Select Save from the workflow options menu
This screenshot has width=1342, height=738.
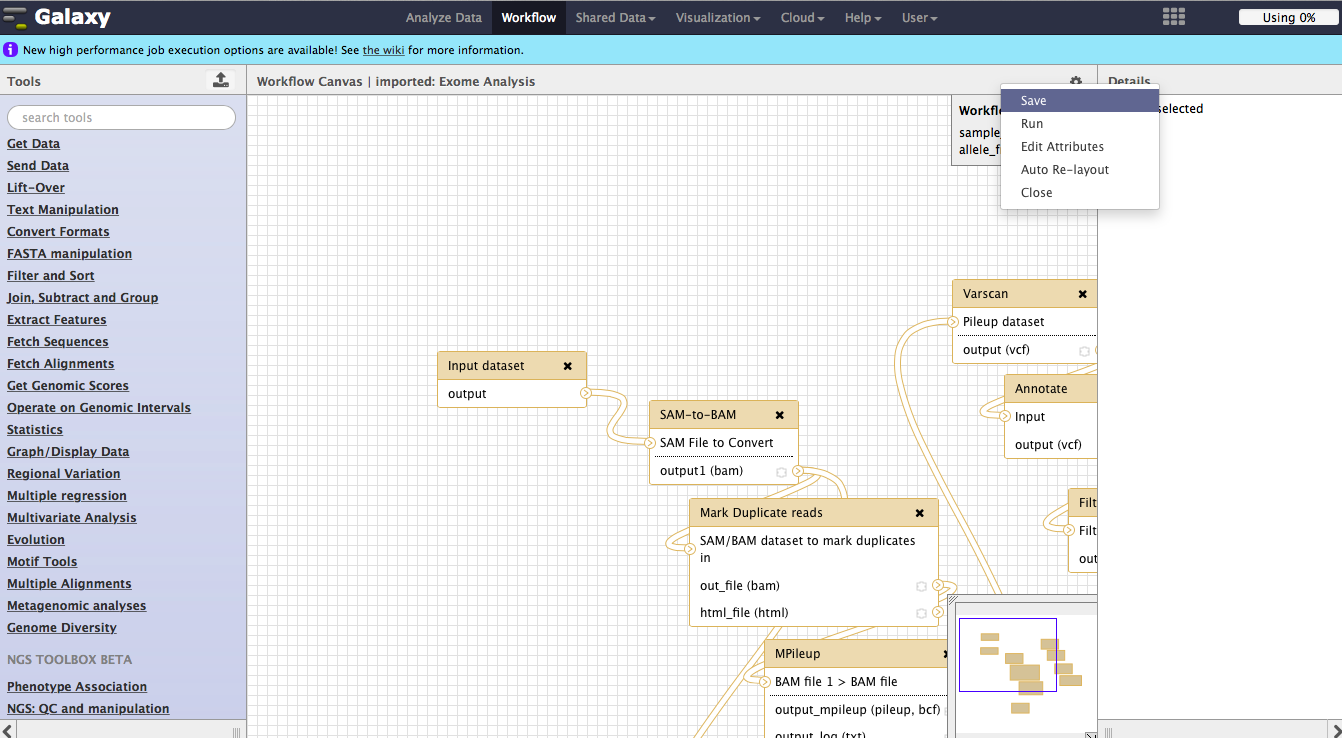point(1034,101)
